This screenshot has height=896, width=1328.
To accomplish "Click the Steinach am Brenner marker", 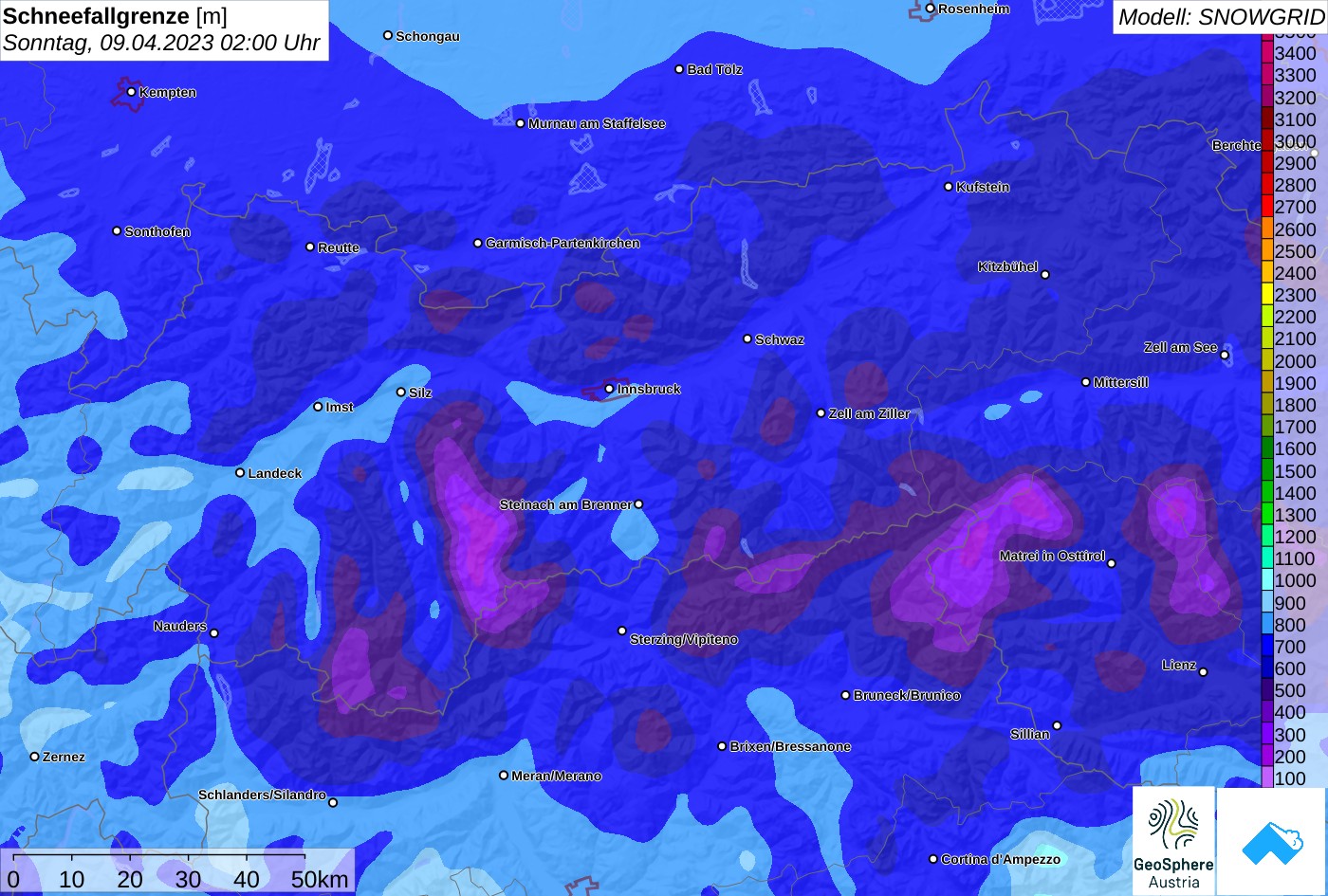I will coord(638,504).
